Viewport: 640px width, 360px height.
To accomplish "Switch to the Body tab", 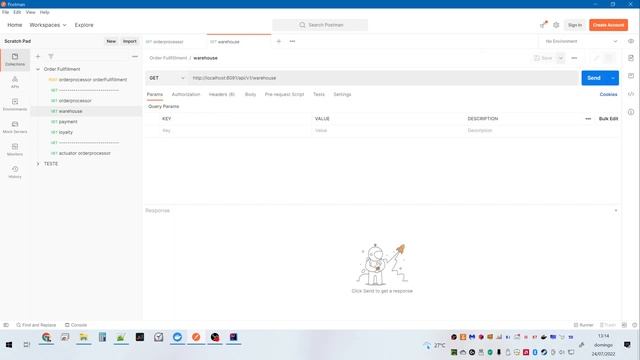I will [x=250, y=94].
